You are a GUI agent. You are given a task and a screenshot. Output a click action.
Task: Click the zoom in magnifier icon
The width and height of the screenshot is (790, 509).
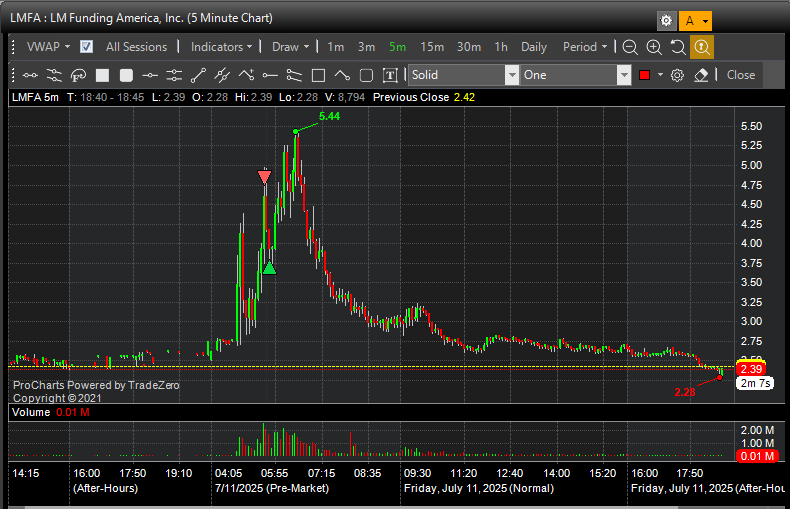654,47
